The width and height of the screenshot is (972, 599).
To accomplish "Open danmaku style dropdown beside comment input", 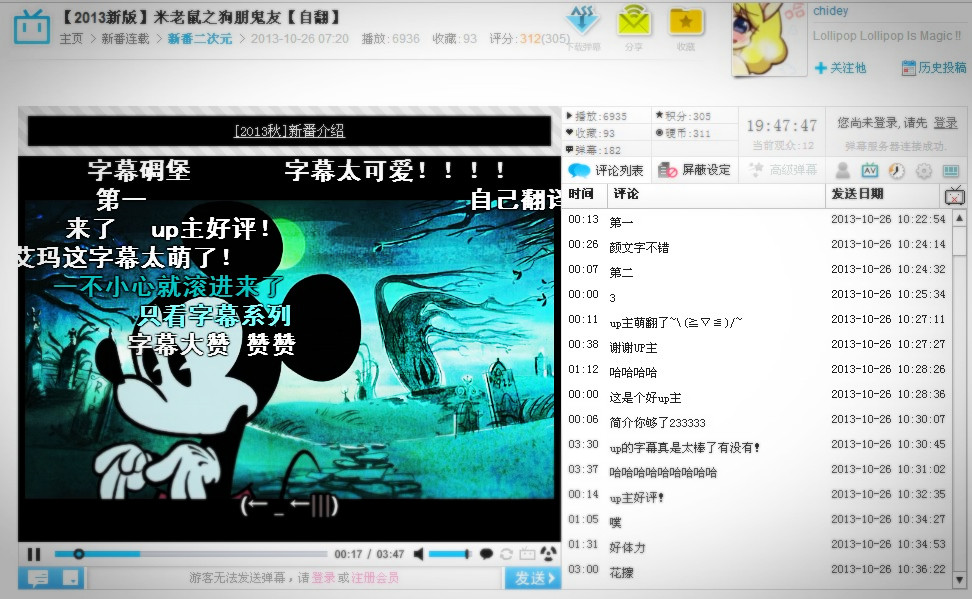I will (x=70, y=578).
